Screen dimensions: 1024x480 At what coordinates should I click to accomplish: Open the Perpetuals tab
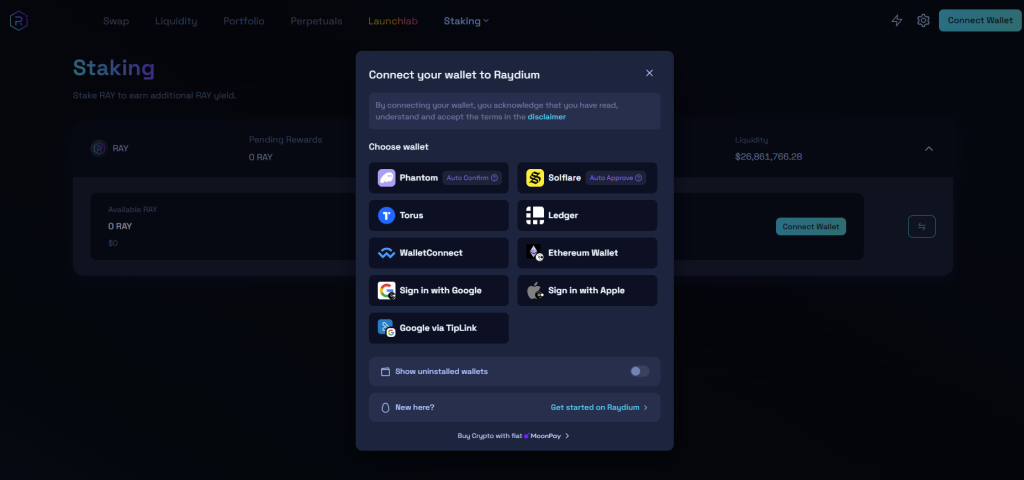[316, 21]
